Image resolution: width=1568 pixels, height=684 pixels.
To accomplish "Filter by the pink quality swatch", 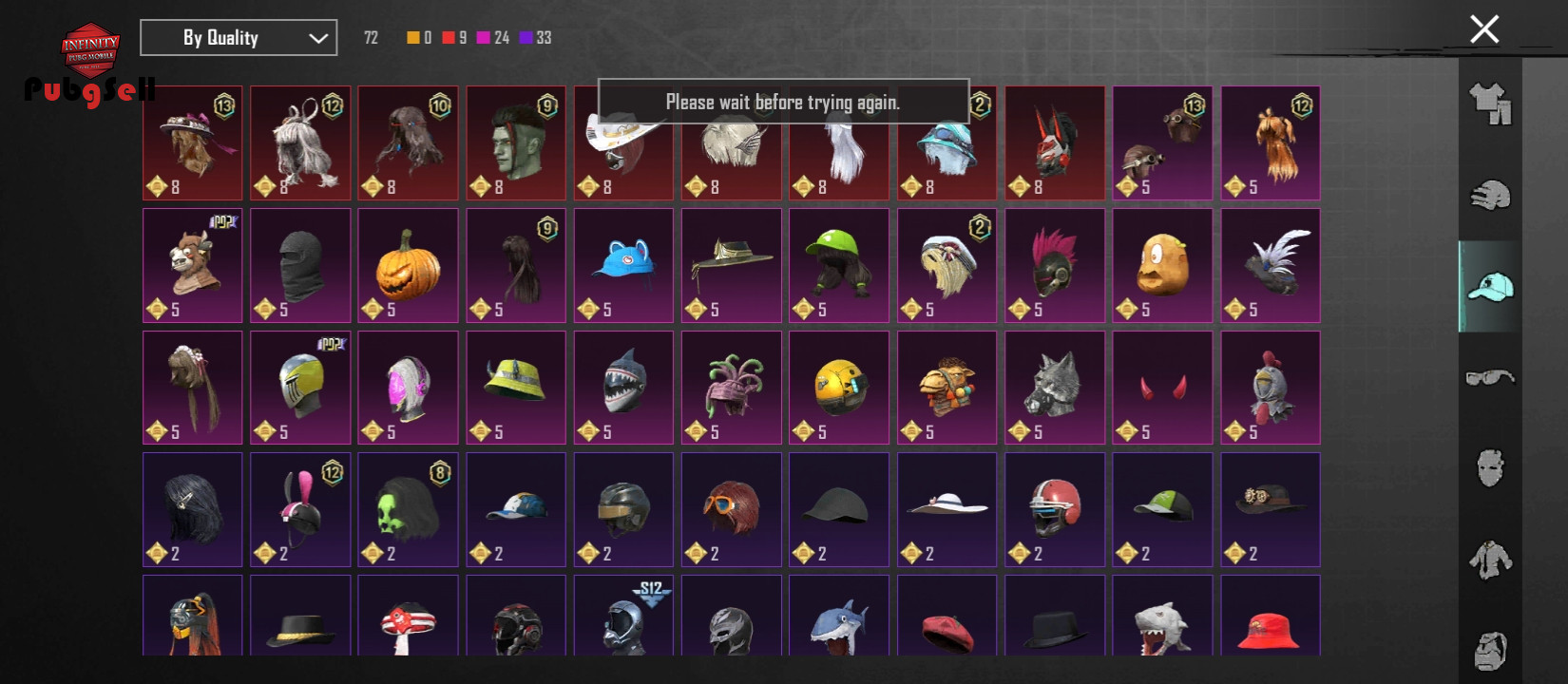I will click(x=484, y=38).
